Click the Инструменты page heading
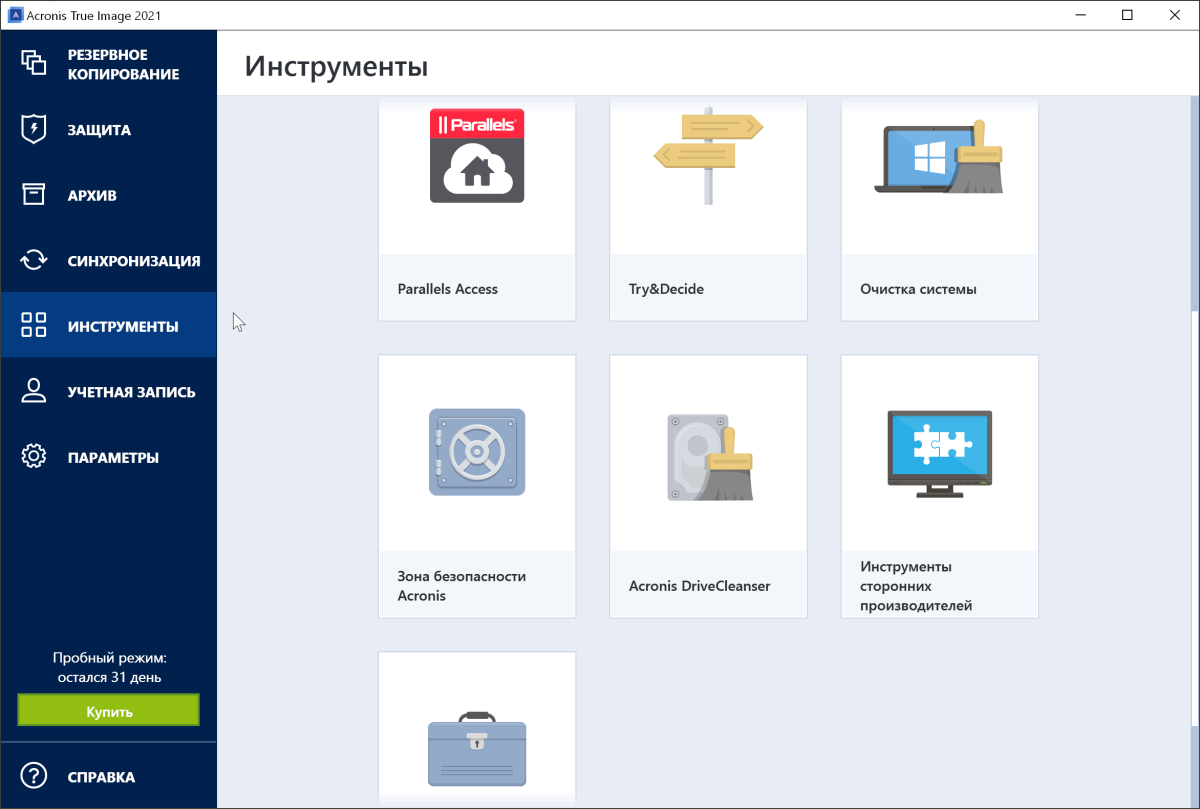The height and width of the screenshot is (809, 1200). pyautogui.click(x=336, y=66)
